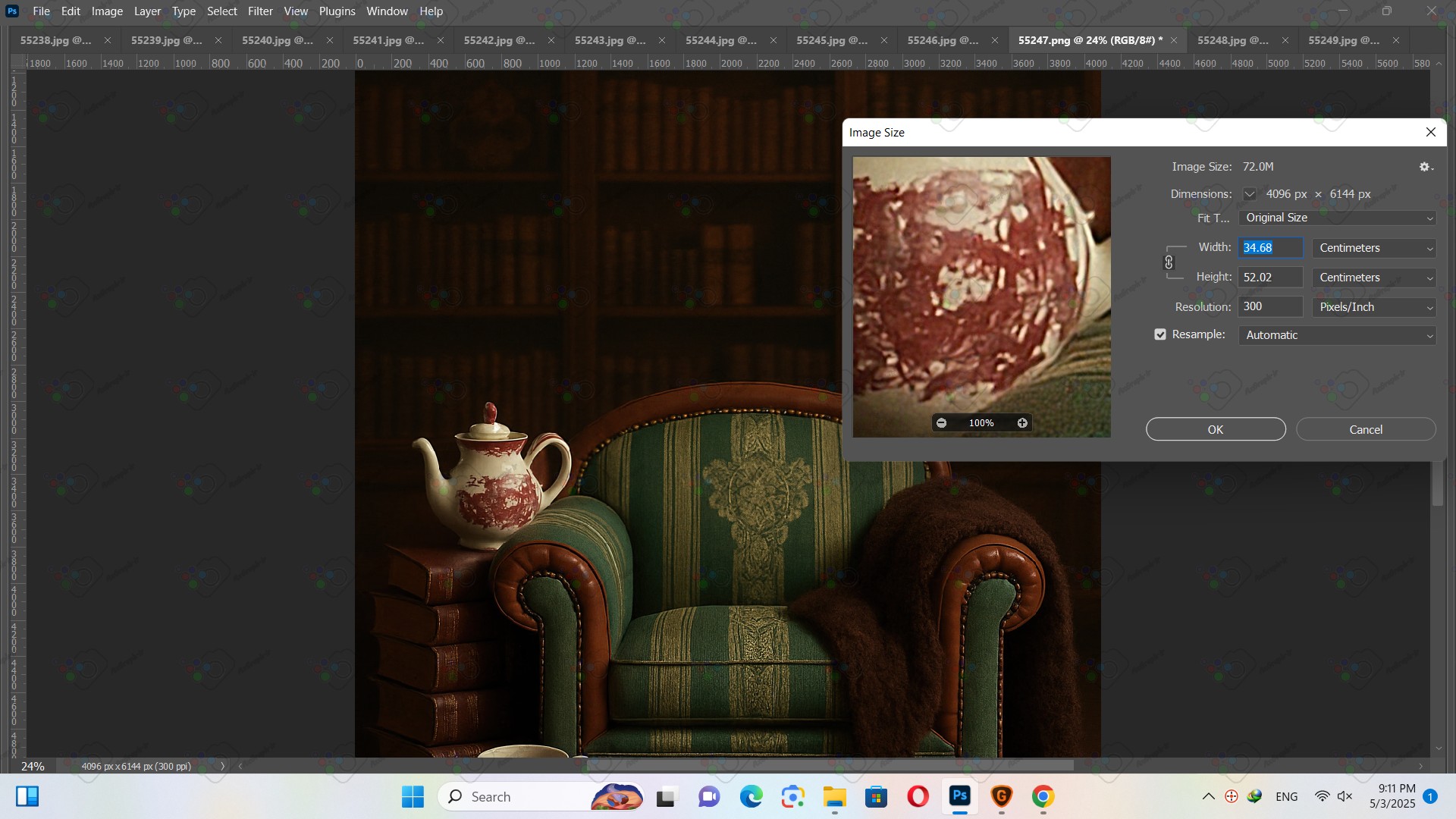Switch to the 55240.jpg document tab
1456x819 pixels.
(278, 40)
